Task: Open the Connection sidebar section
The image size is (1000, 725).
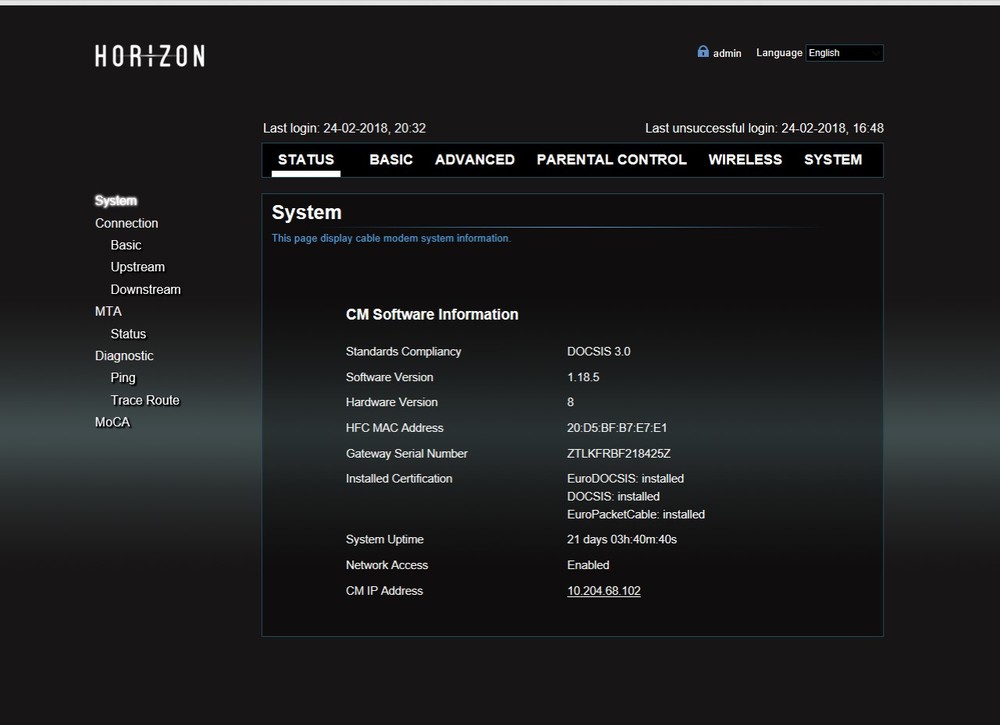Action: 126,223
